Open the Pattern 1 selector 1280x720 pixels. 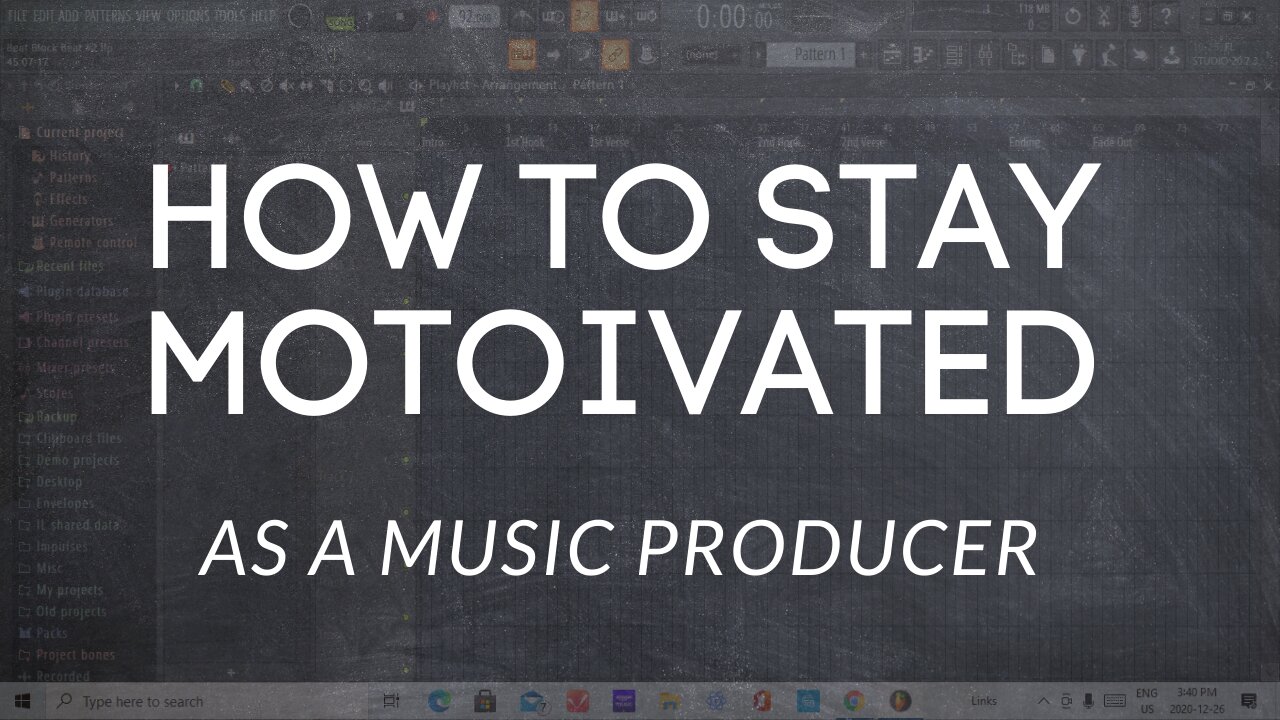(810, 55)
